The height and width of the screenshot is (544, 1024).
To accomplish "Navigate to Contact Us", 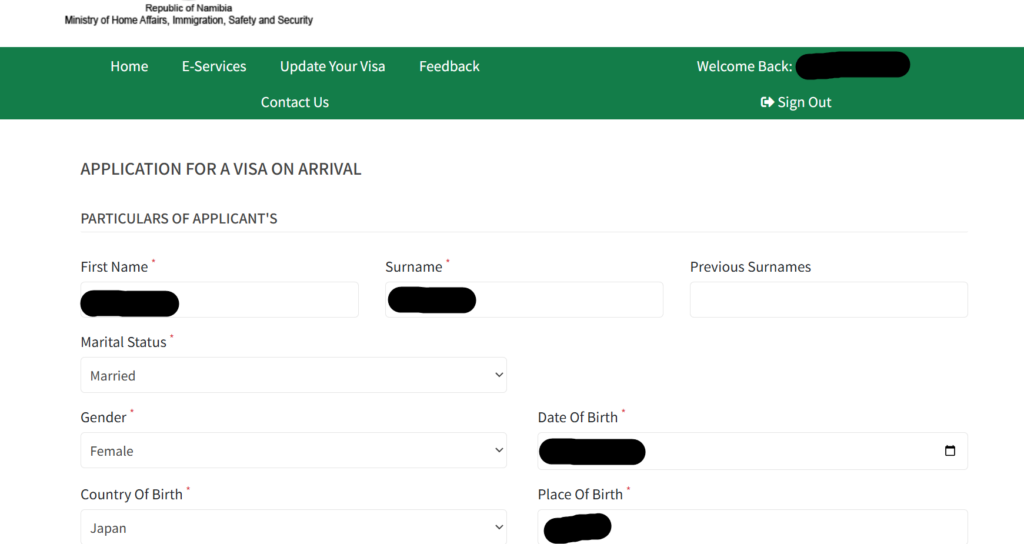I will 295,102.
